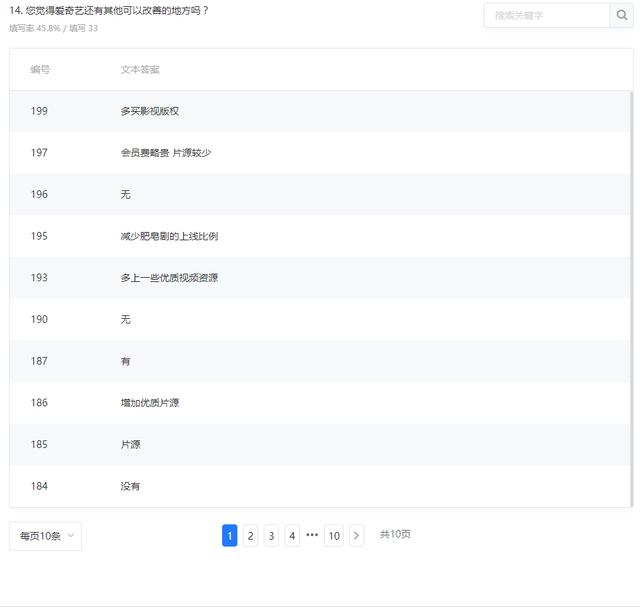Click the next page arrow
Viewport: 640px width, 607px height.
click(356, 536)
